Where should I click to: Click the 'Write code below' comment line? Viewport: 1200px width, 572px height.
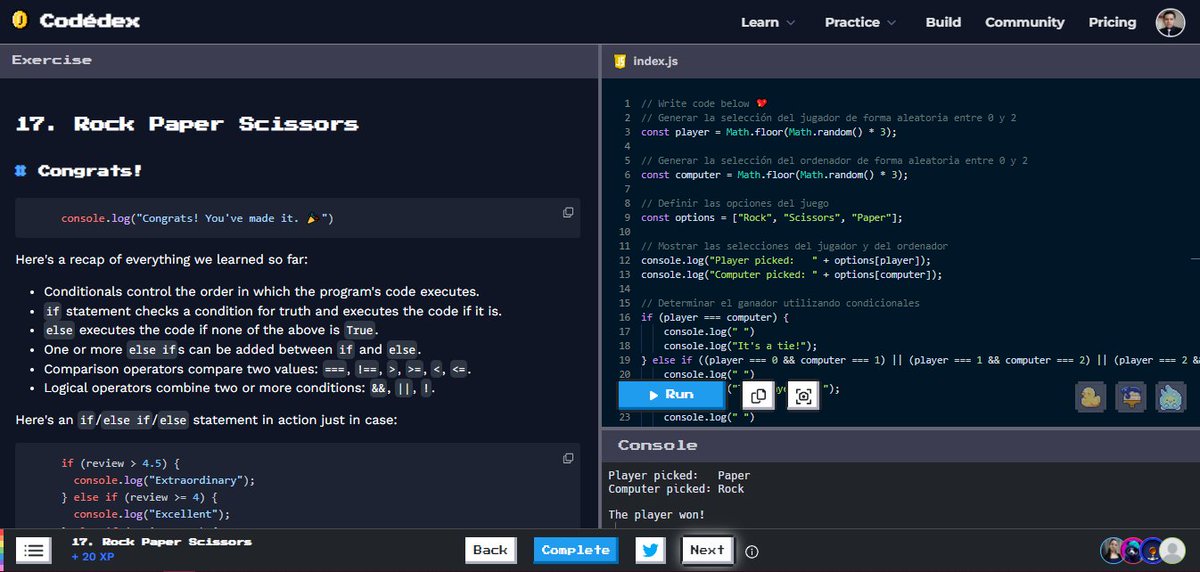(704, 103)
